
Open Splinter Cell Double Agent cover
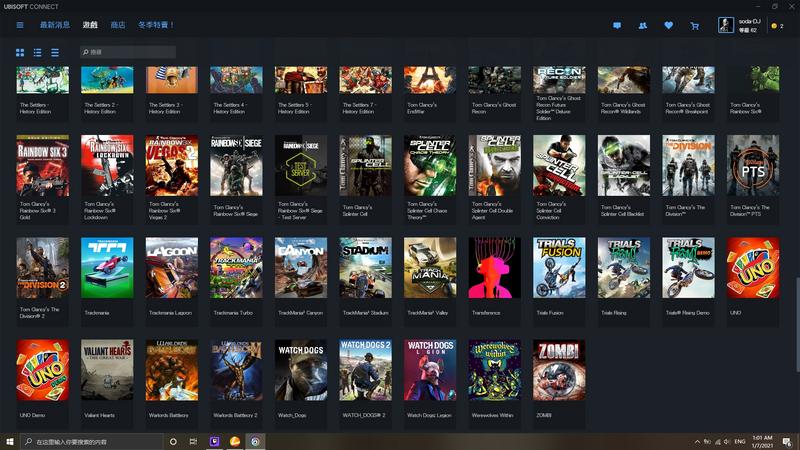point(495,165)
